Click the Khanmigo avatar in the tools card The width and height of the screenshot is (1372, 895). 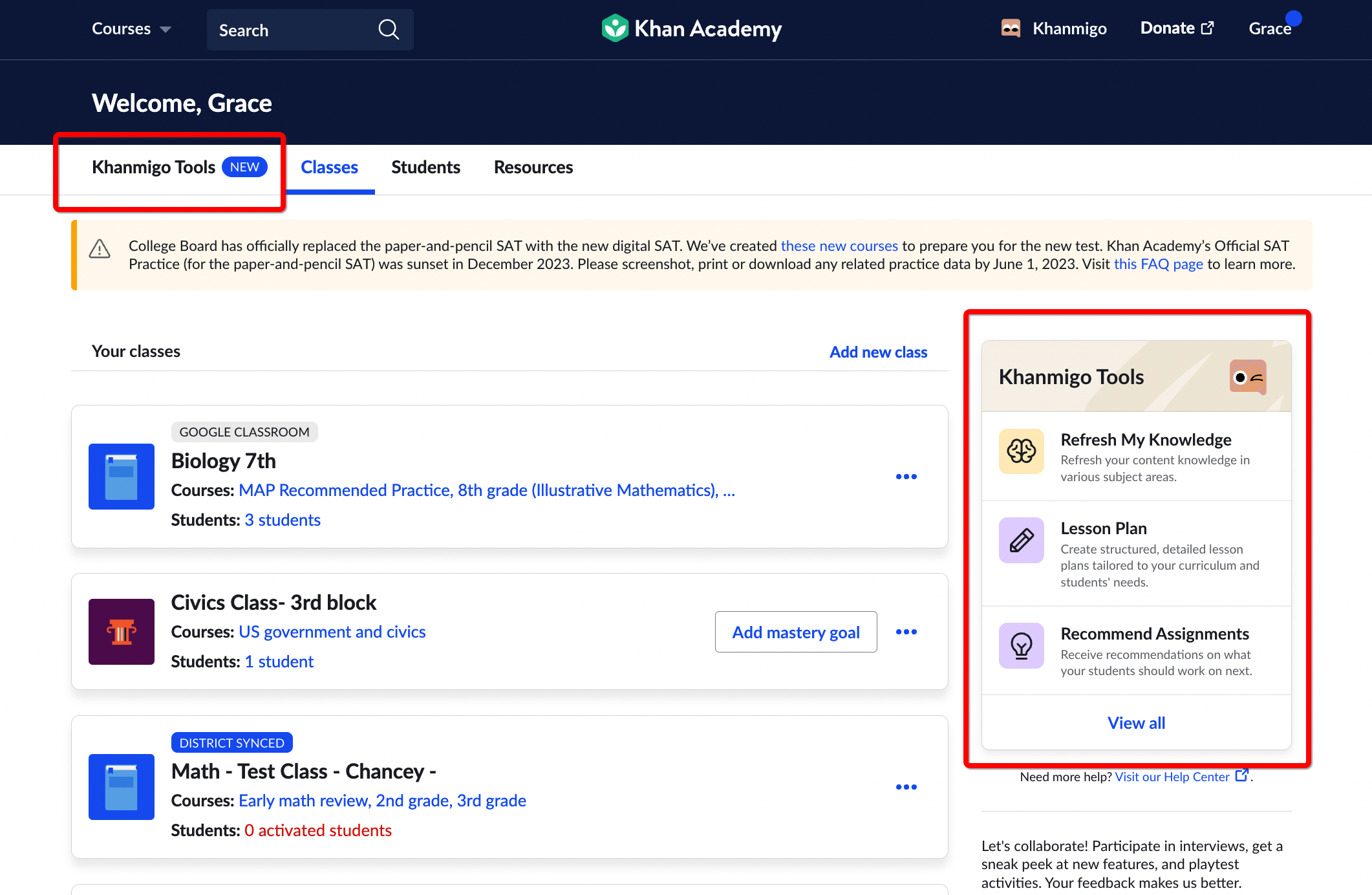coord(1247,376)
